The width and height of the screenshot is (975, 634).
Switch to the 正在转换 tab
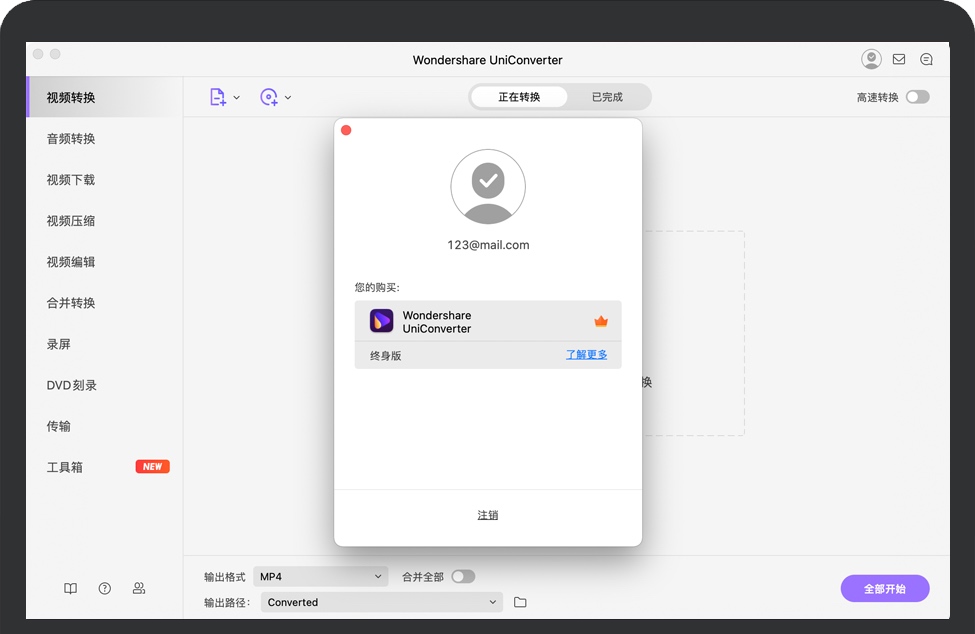click(x=519, y=97)
